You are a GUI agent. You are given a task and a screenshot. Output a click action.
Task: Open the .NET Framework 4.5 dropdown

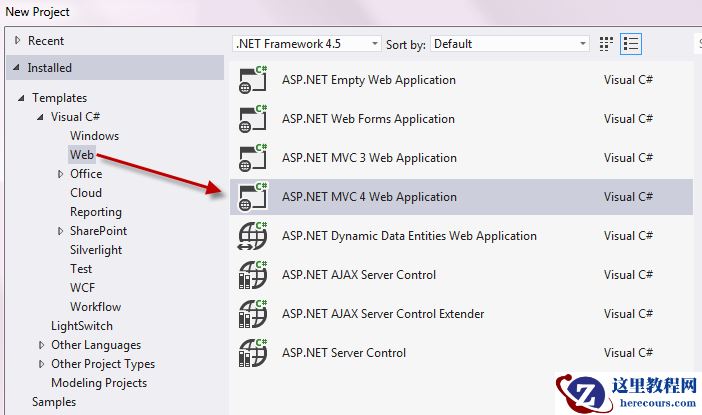(x=306, y=44)
